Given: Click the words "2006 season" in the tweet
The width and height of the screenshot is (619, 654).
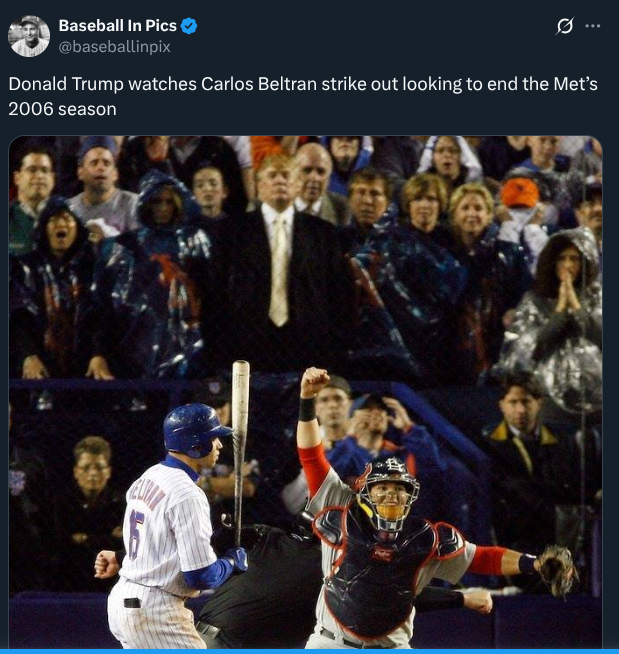Looking at the screenshot, I should point(63,109).
